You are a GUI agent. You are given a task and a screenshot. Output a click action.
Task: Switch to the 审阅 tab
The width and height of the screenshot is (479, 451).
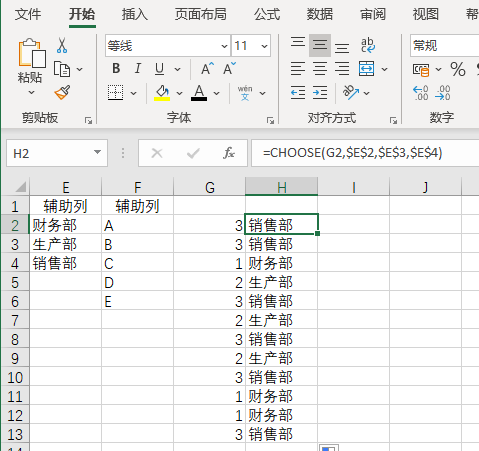click(373, 14)
